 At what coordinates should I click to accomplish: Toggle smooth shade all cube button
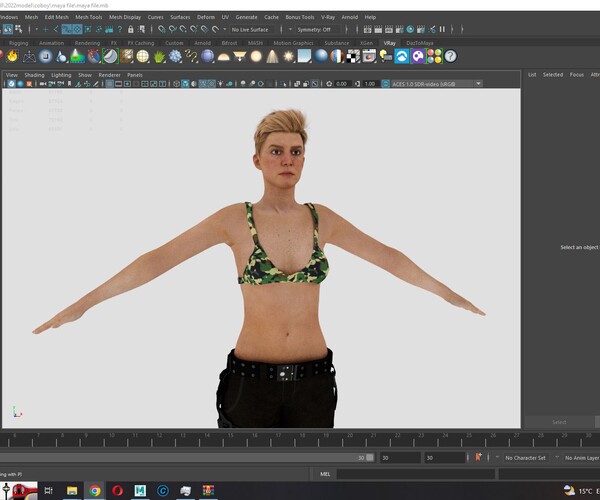[185, 83]
